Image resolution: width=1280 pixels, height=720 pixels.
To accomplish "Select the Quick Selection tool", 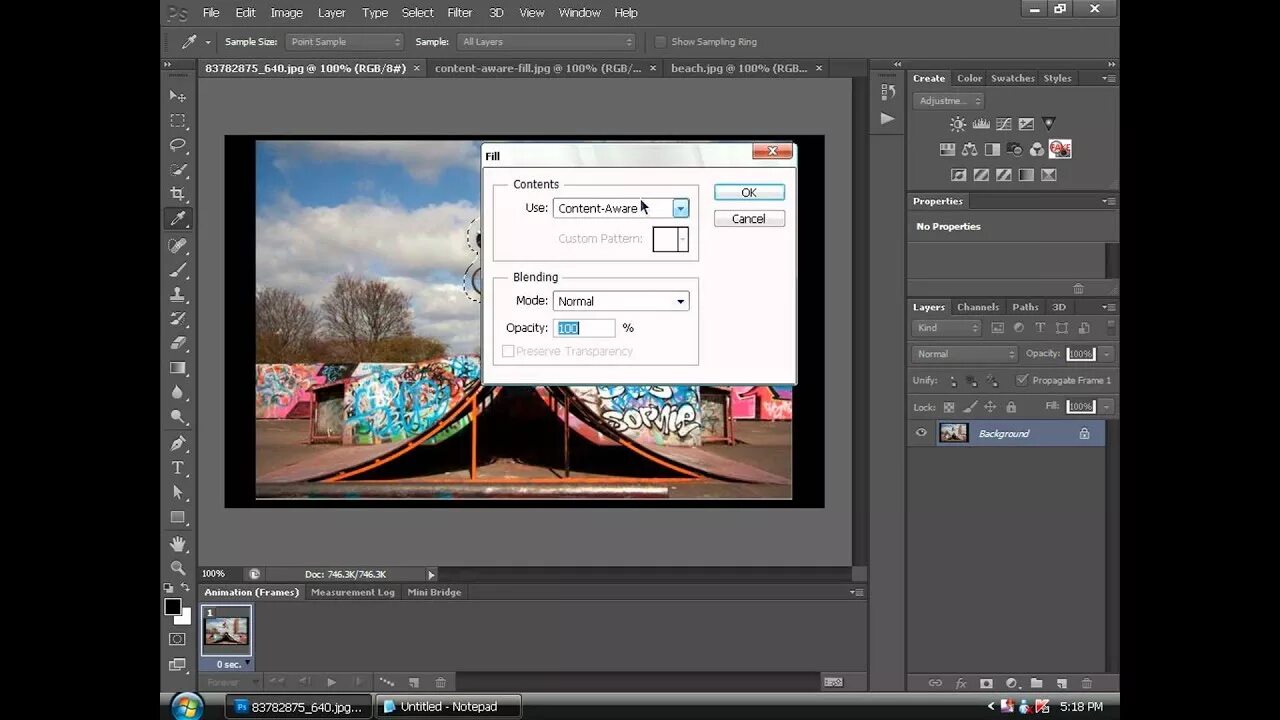I will [178, 170].
